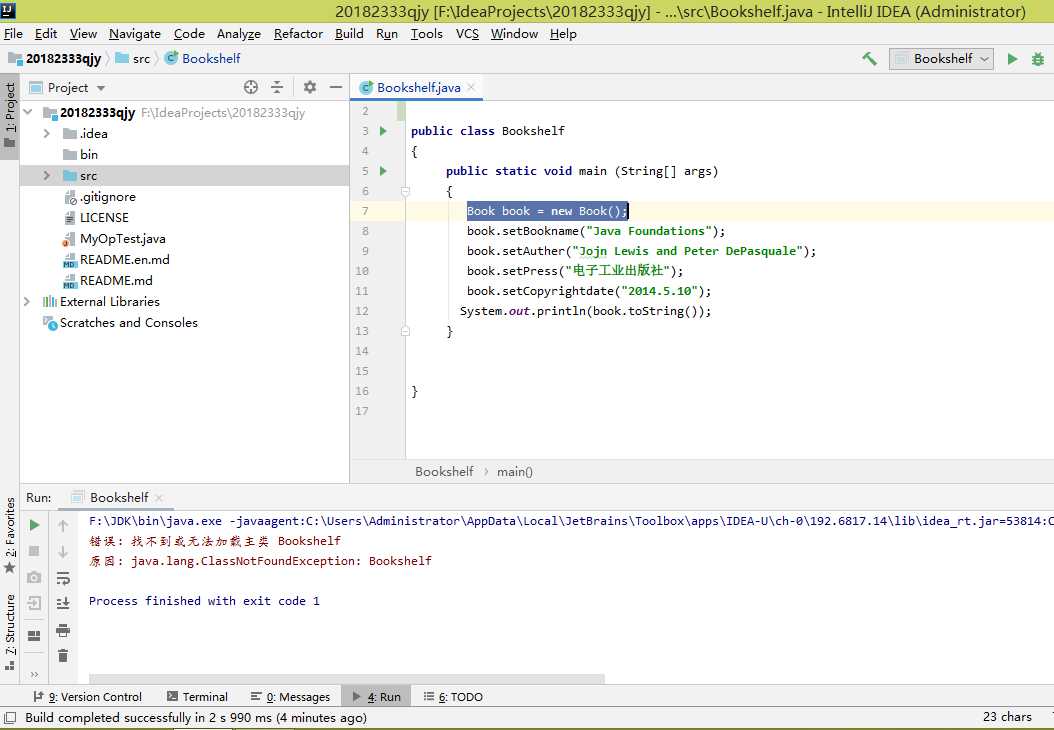This screenshot has width=1054, height=730.
Task: Toggle the 4: Run tool window button
Action: click(x=376, y=697)
